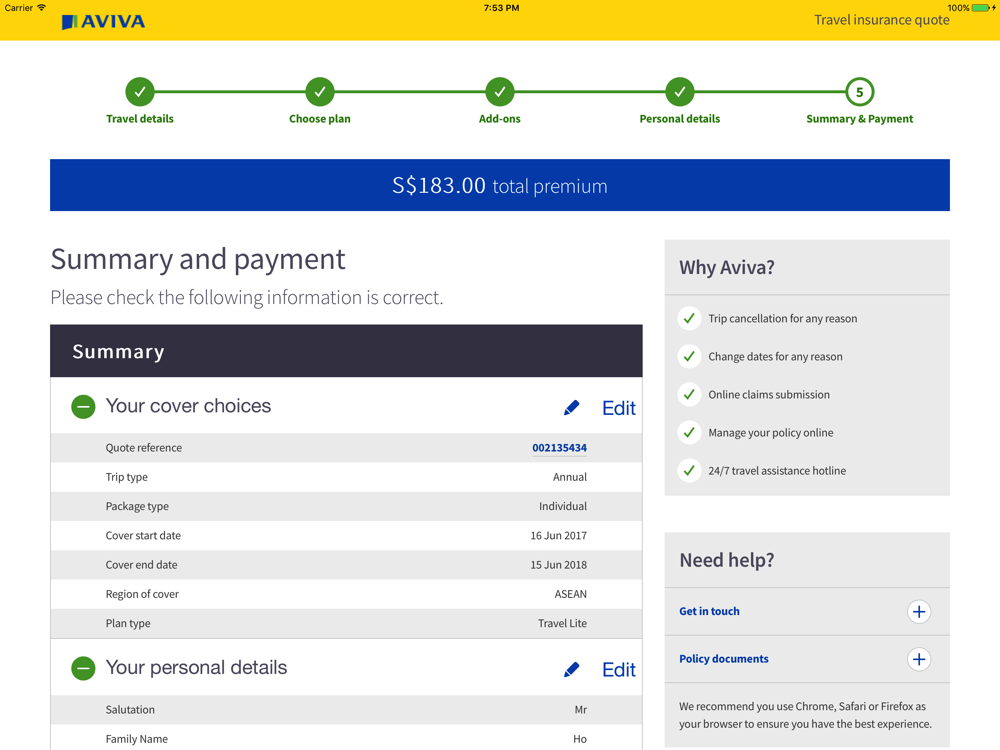Go to Choose plan step checkmark
Screen dimensions: 1000x750
pyautogui.click(x=320, y=92)
